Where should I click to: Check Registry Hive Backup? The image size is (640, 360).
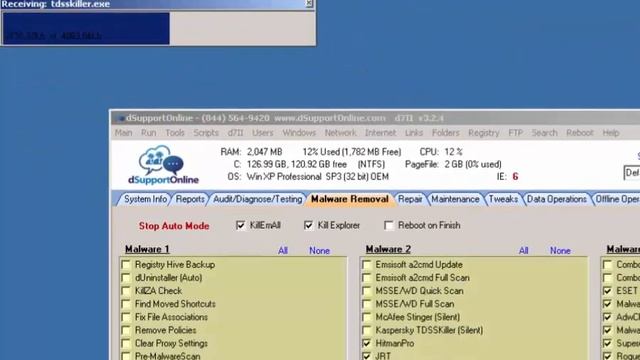coord(126,264)
